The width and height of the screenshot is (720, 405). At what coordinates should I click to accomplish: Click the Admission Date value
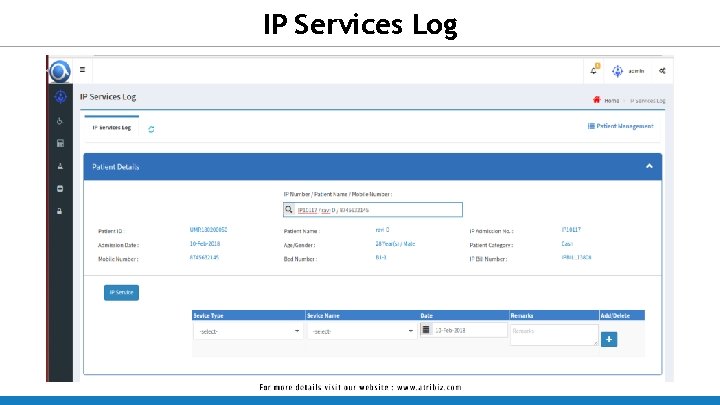point(205,244)
